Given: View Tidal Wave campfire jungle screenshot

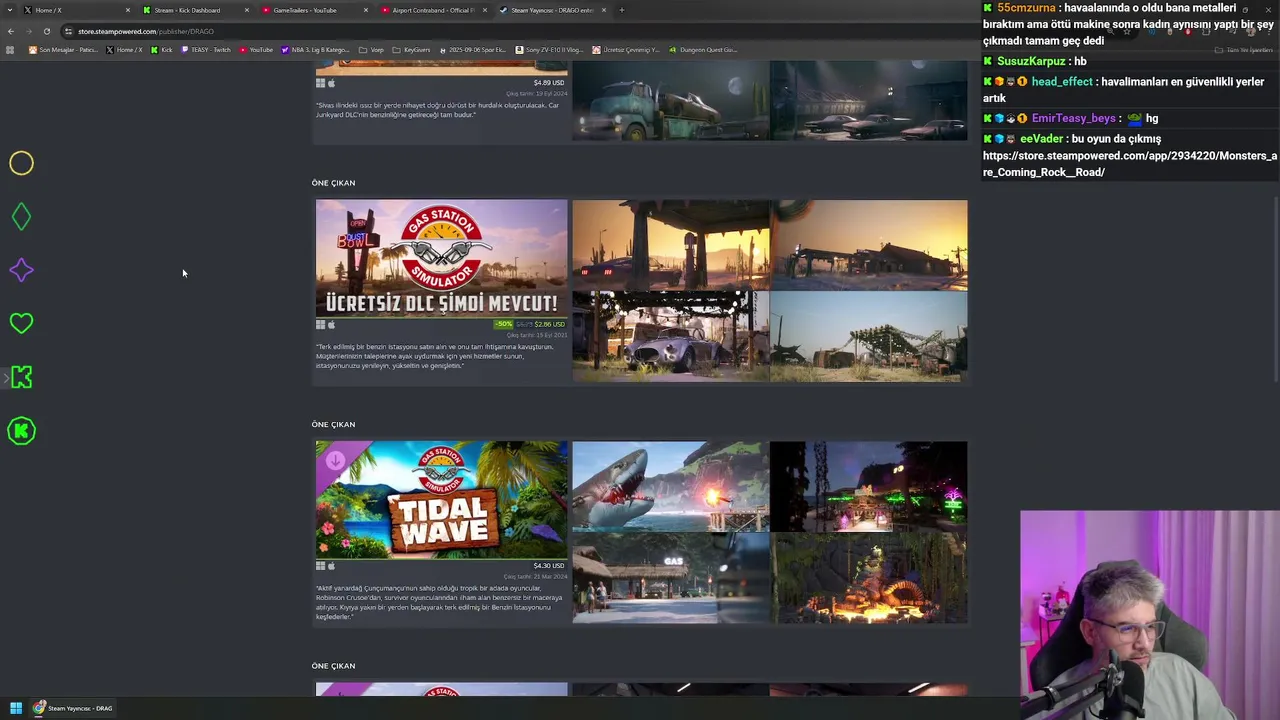Looking at the screenshot, I should point(868,577).
